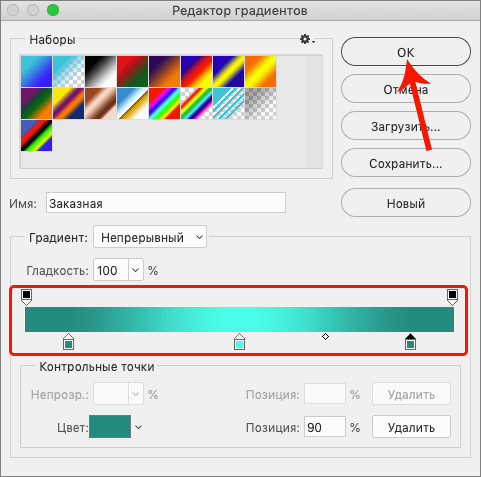The width and height of the screenshot is (481, 477).
Task: Click the green window zoom button
Action: (x=53, y=10)
